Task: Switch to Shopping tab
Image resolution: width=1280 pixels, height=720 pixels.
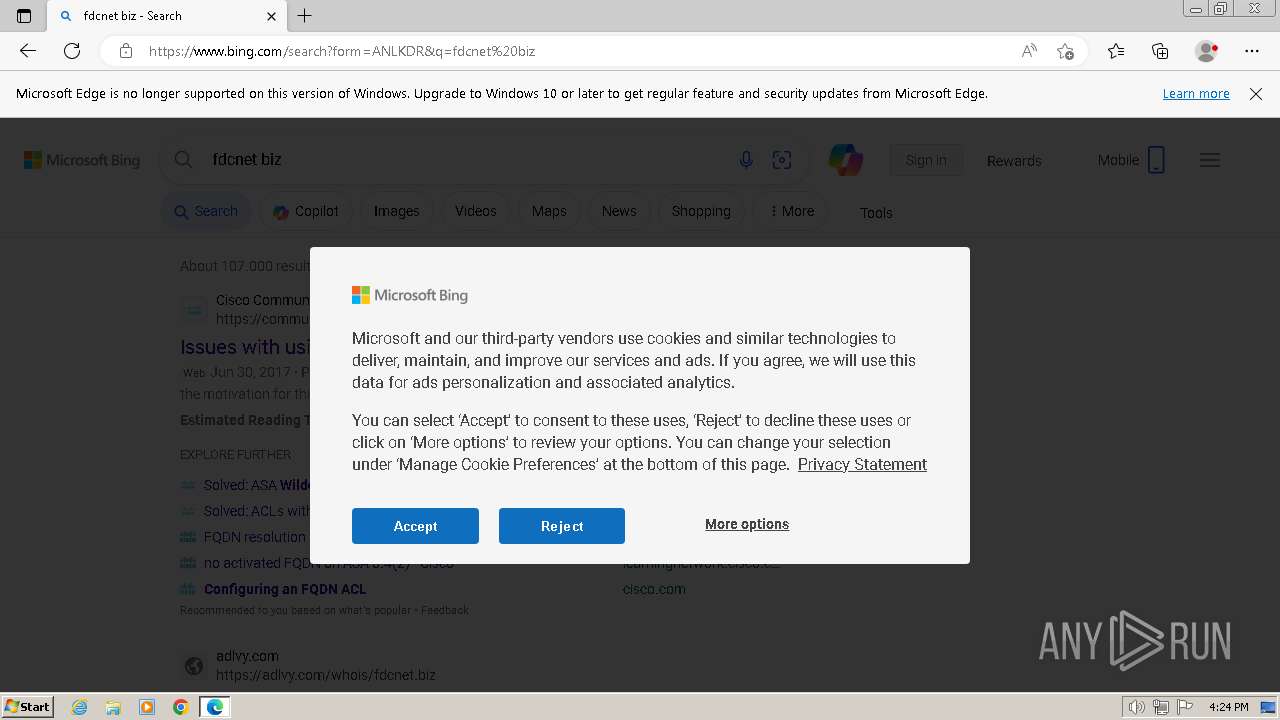Action: (701, 211)
